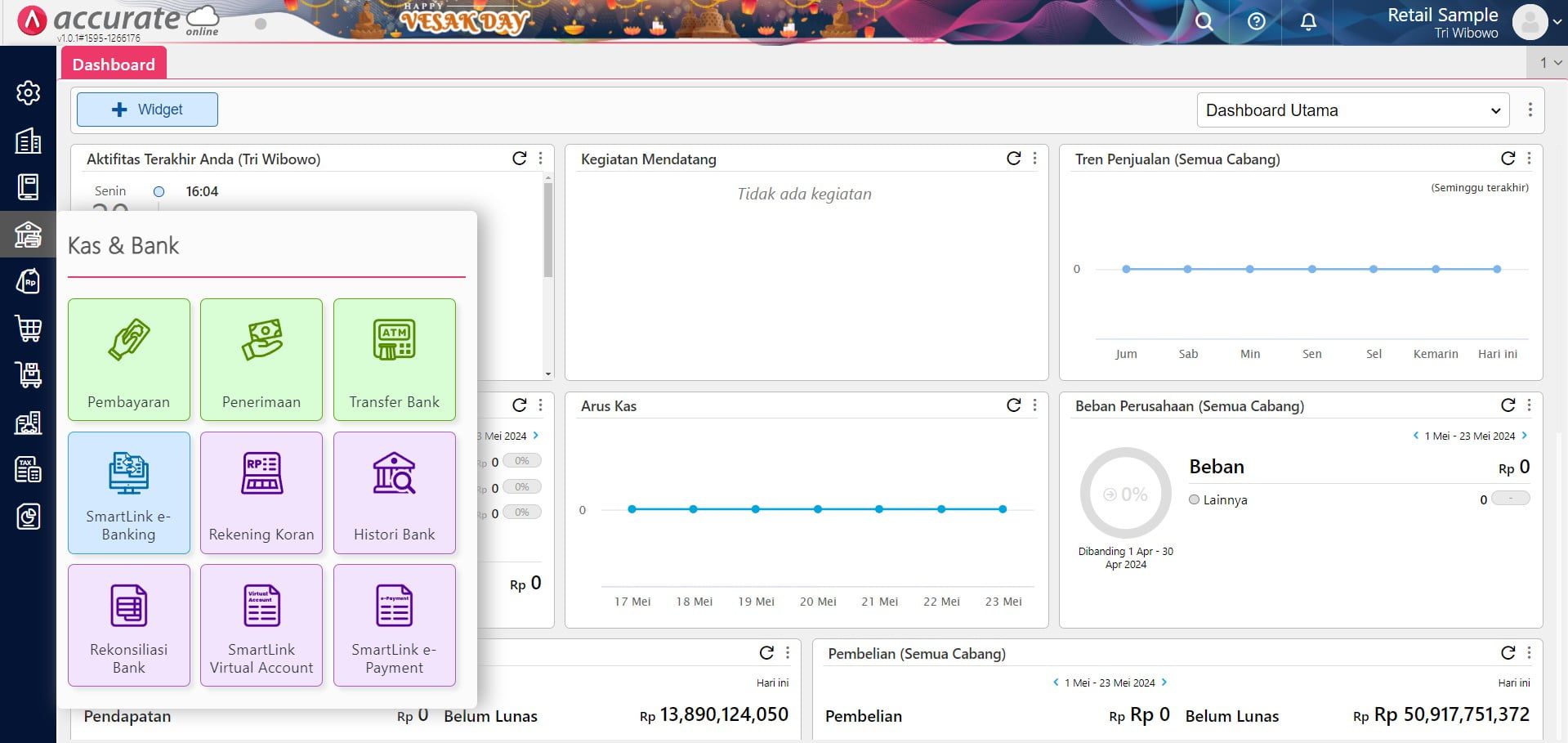Select the Rekonsiliasi Bank tile
This screenshot has width=1568, height=743.
tap(128, 625)
